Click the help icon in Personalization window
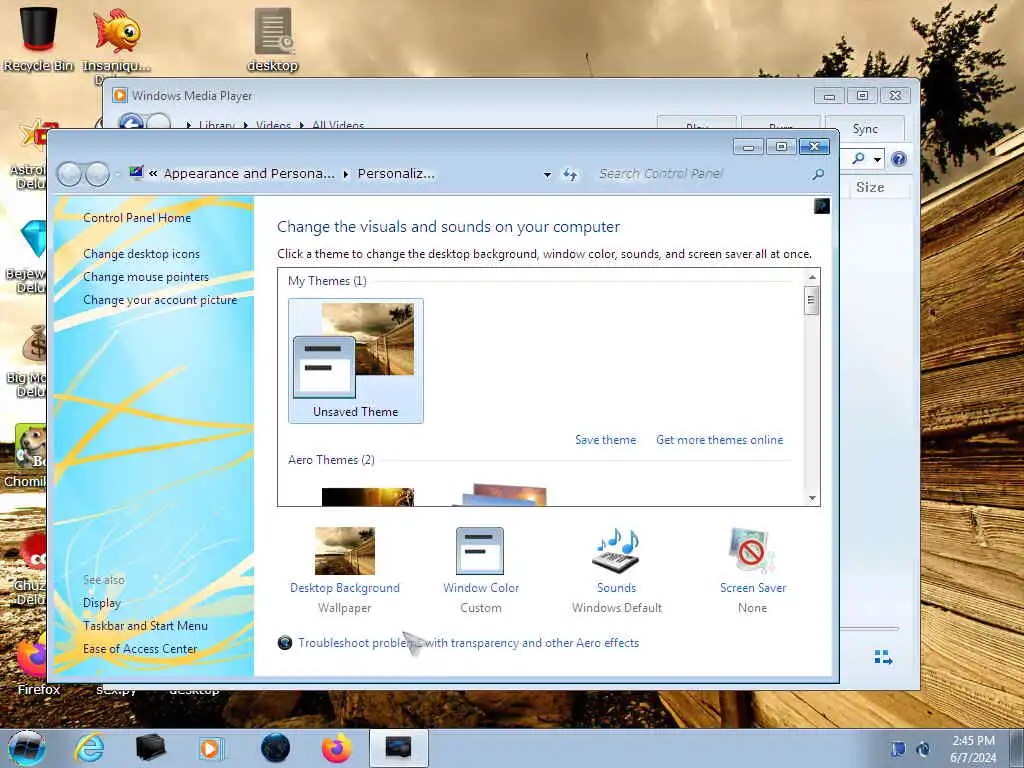1024x768 pixels. click(x=822, y=206)
